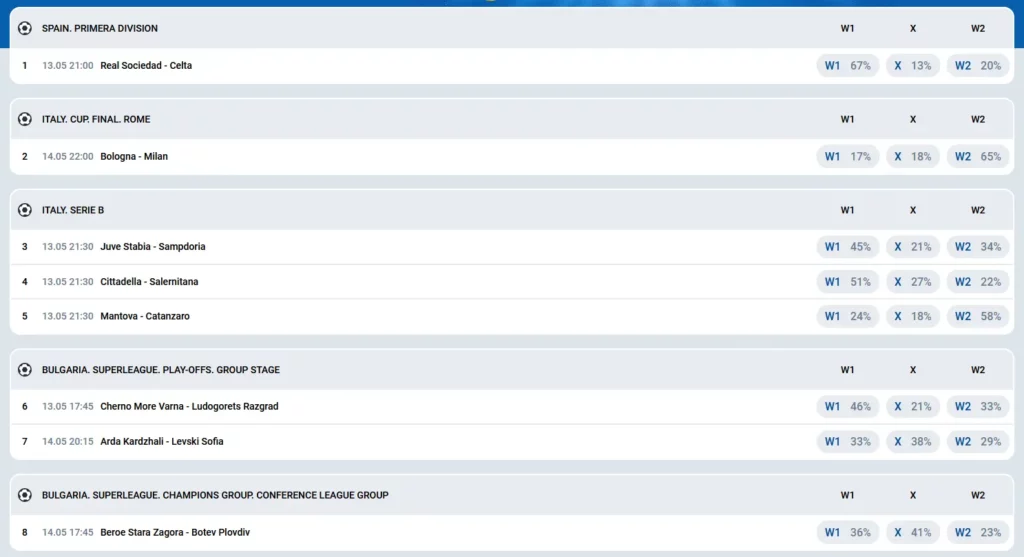The image size is (1024, 557).
Task: Pick draw X 13% for Real Sociedad - Celta
Action: [912, 65]
